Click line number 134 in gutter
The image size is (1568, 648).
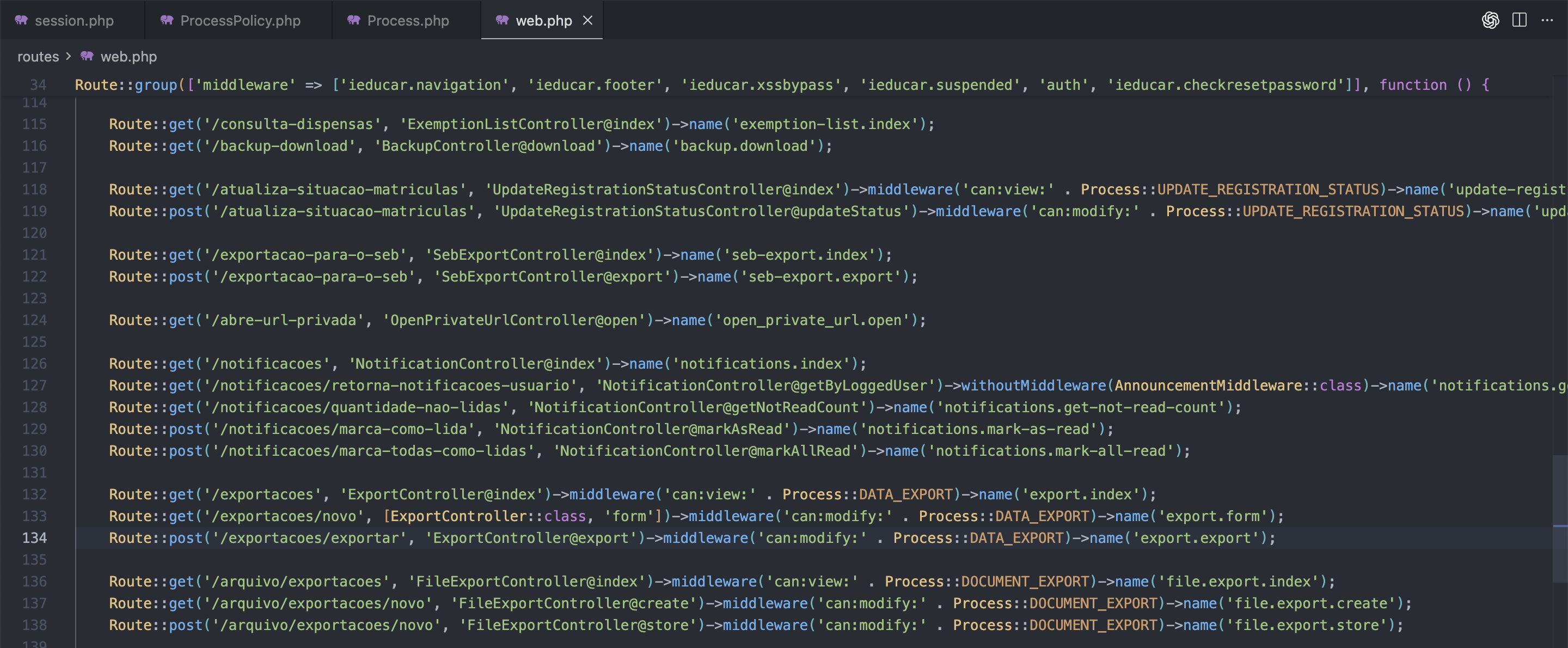35,538
